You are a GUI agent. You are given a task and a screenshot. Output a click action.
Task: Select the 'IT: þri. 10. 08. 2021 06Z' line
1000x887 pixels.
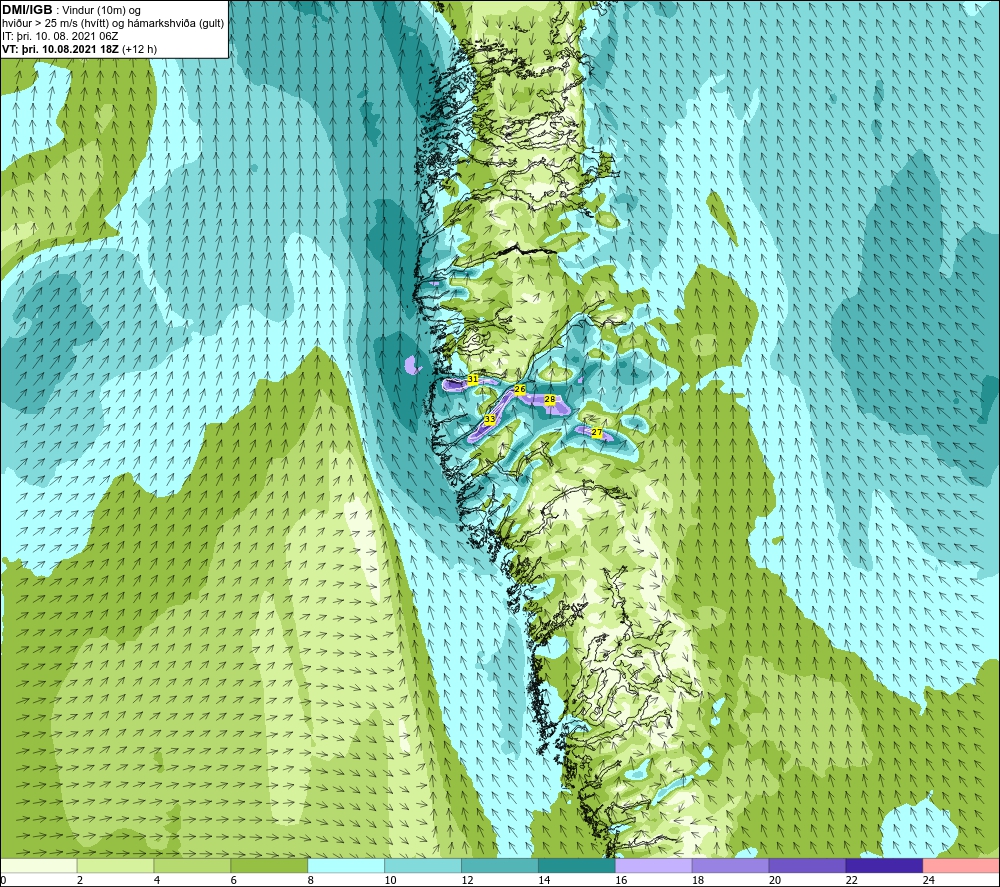pos(60,36)
